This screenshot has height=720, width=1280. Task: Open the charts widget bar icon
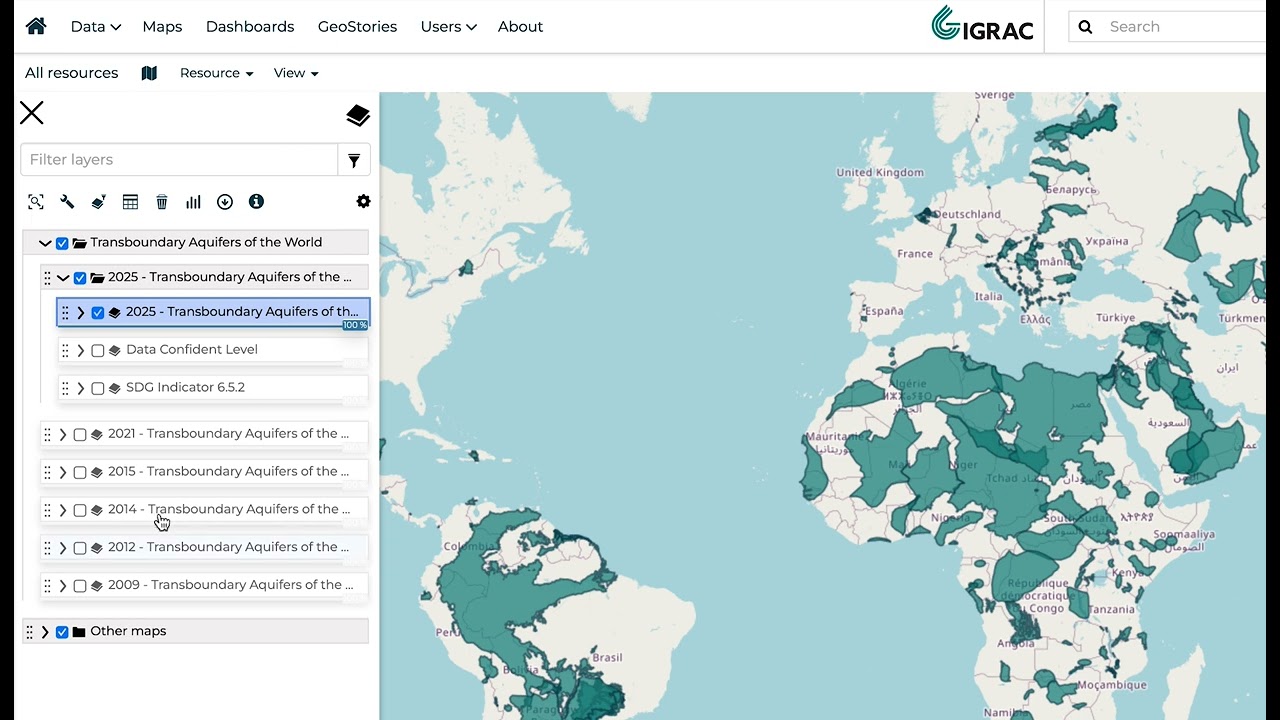click(193, 202)
